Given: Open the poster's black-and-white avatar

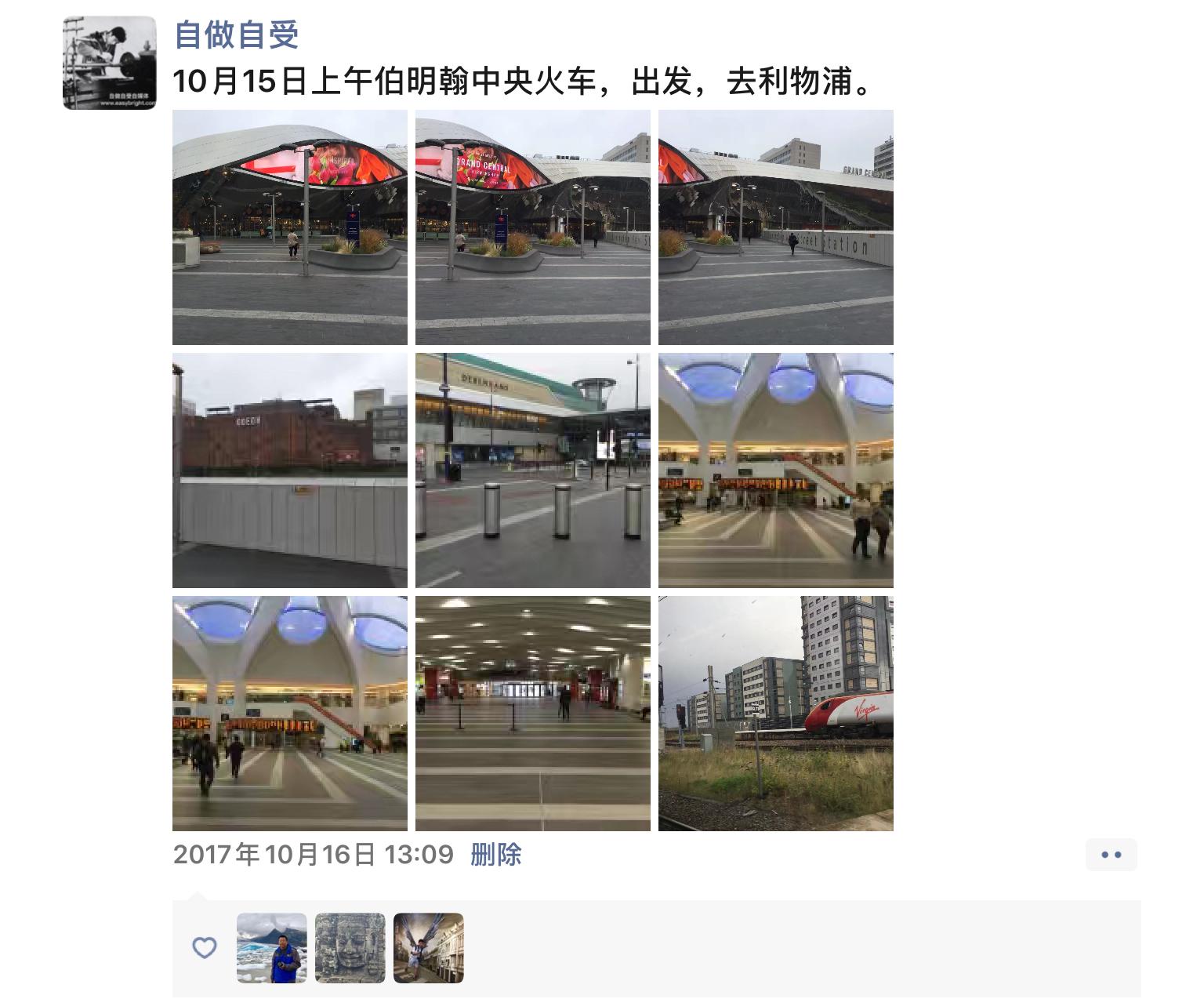Looking at the screenshot, I should coord(110,63).
